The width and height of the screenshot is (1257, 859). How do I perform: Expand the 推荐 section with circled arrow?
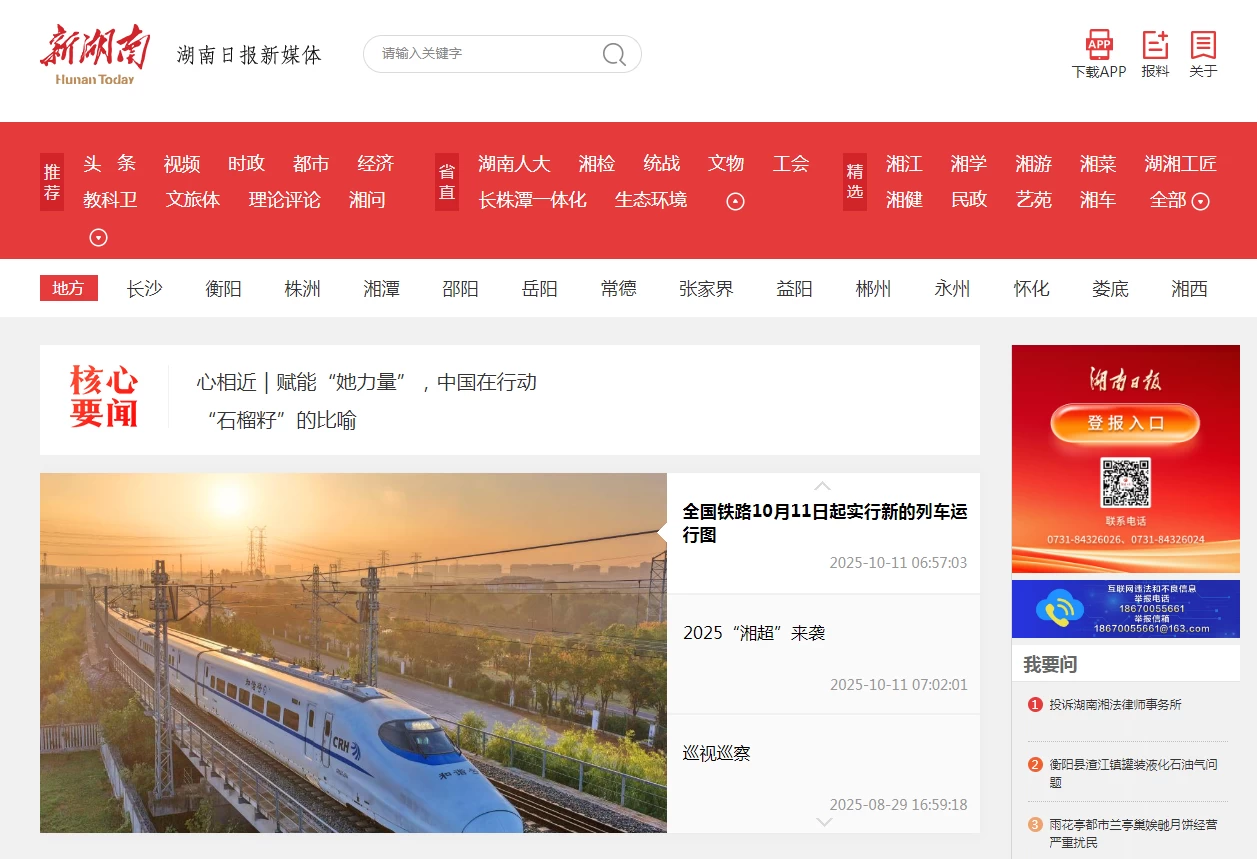click(98, 238)
